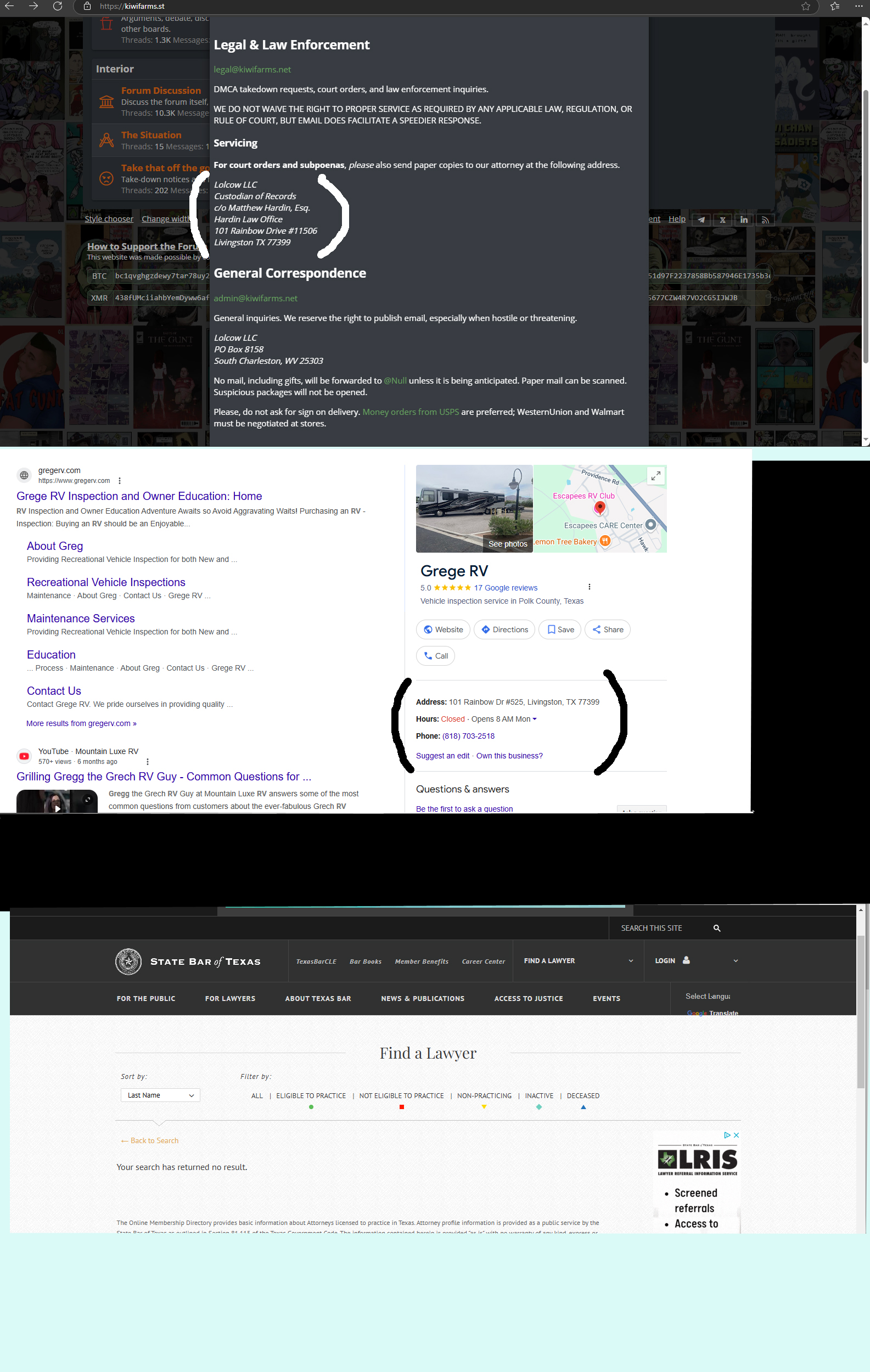Click the Forum Discussion building icon
Screen dimensions: 870x1372
coord(106,102)
